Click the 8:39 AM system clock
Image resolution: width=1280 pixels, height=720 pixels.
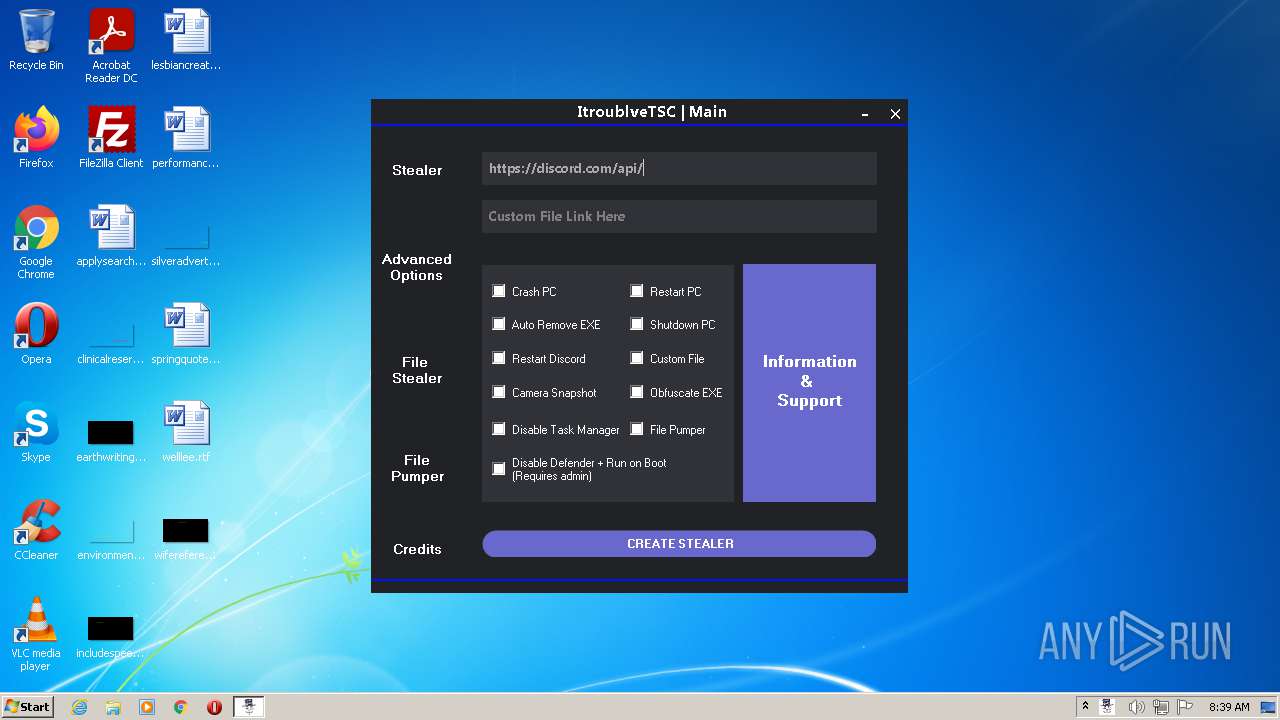point(1228,707)
